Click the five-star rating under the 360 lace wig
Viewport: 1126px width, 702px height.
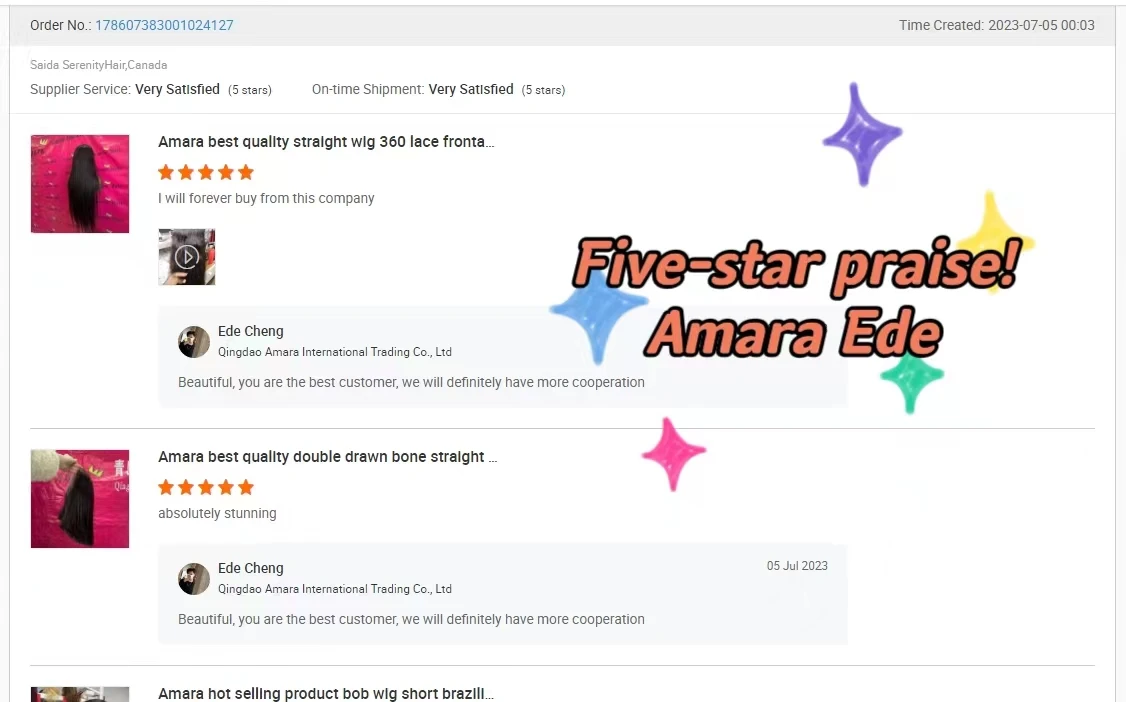coord(206,172)
